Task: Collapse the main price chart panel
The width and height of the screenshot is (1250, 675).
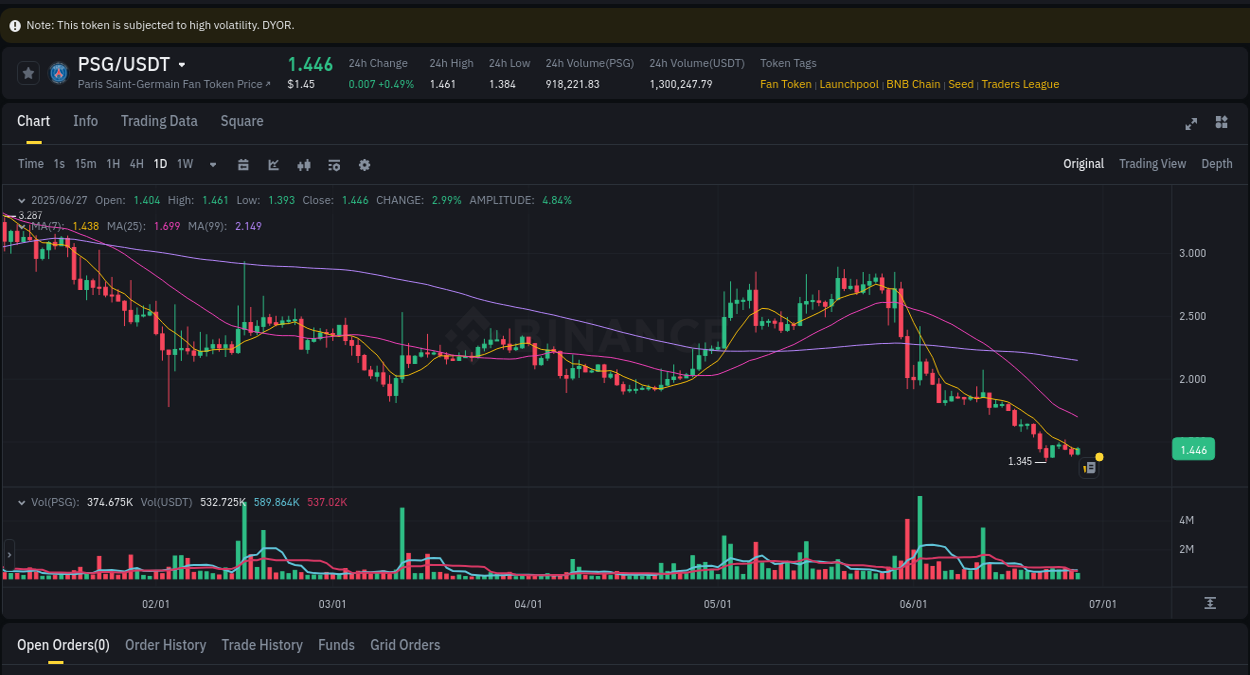Action: [21, 200]
